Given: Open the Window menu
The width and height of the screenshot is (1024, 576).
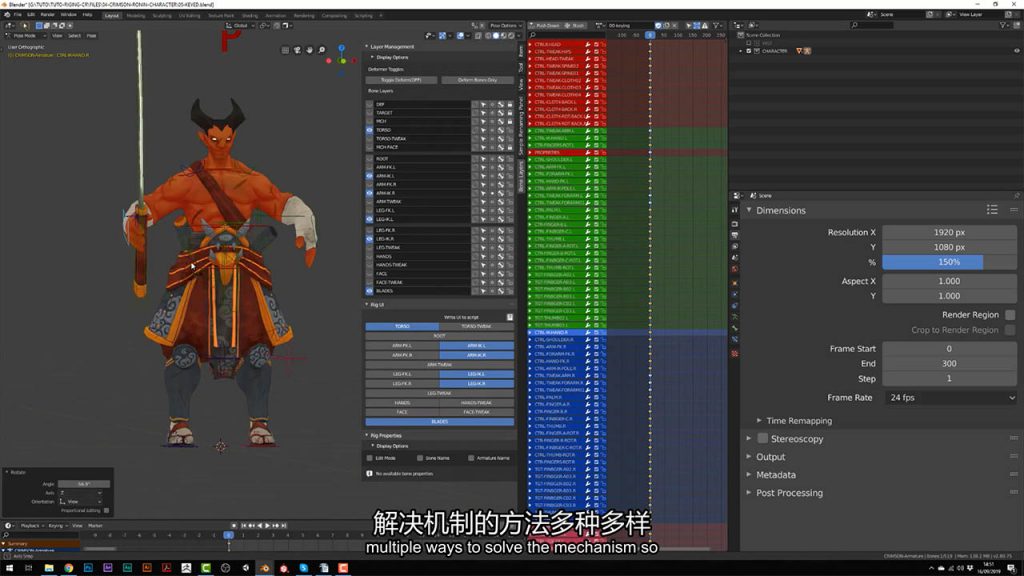Looking at the screenshot, I should (x=68, y=14).
